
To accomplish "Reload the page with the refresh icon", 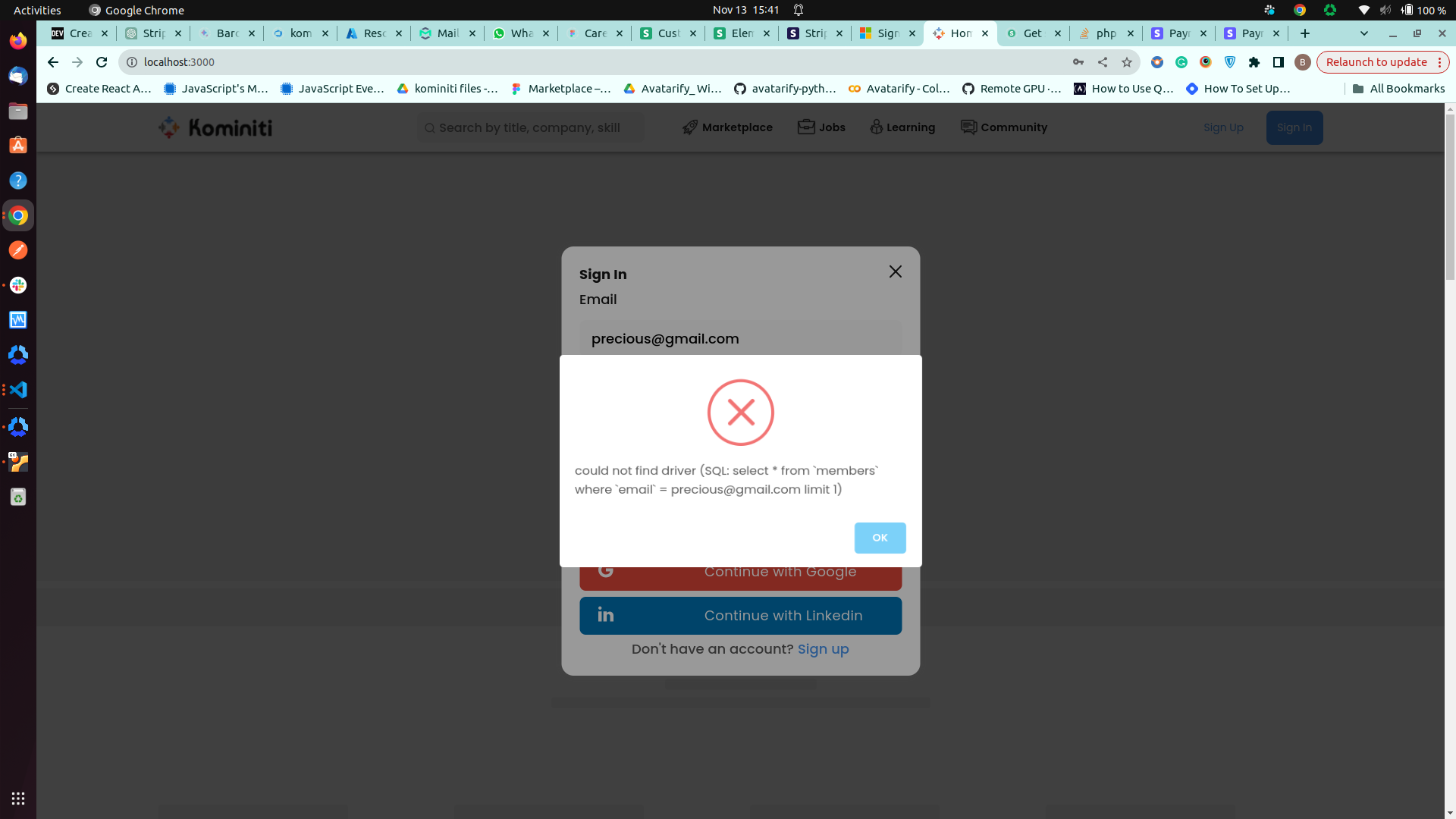I will point(102,62).
